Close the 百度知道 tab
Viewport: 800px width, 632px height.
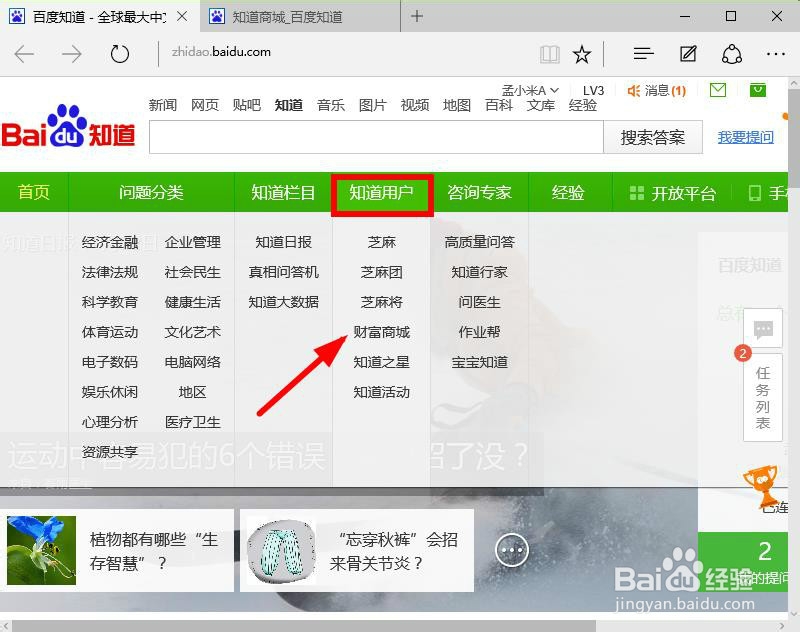pyautogui.click(x=182, y=17)
